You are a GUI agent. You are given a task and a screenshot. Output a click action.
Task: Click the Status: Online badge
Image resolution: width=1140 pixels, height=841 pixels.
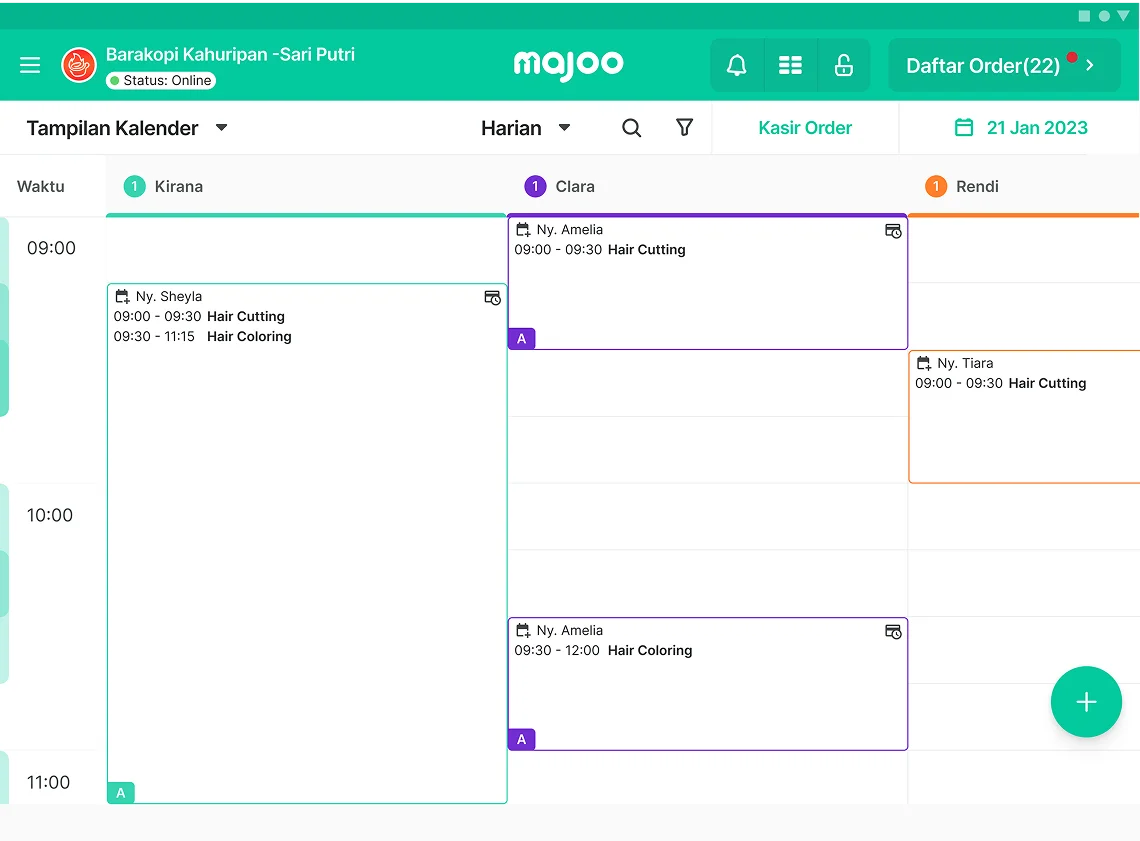[161, 81]
